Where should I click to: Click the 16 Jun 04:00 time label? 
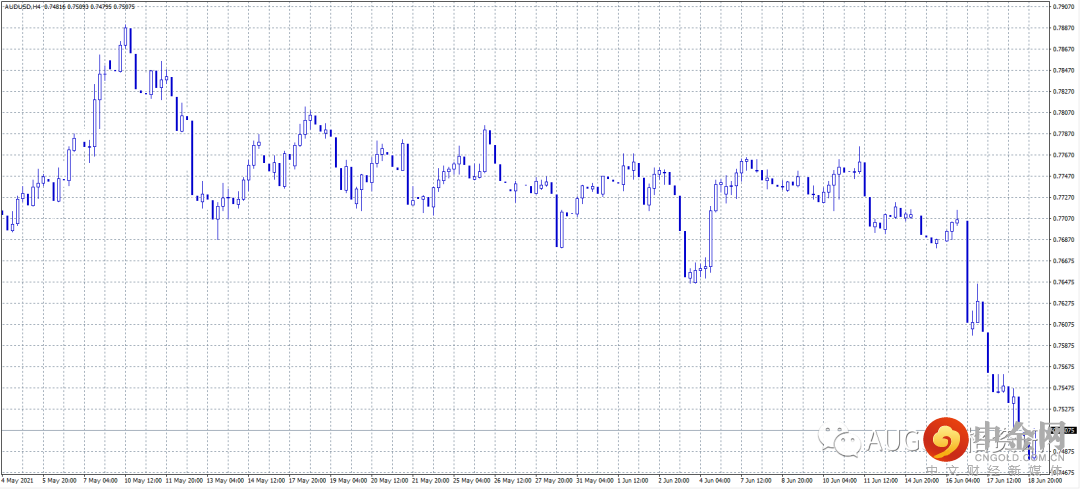[964, 479]
